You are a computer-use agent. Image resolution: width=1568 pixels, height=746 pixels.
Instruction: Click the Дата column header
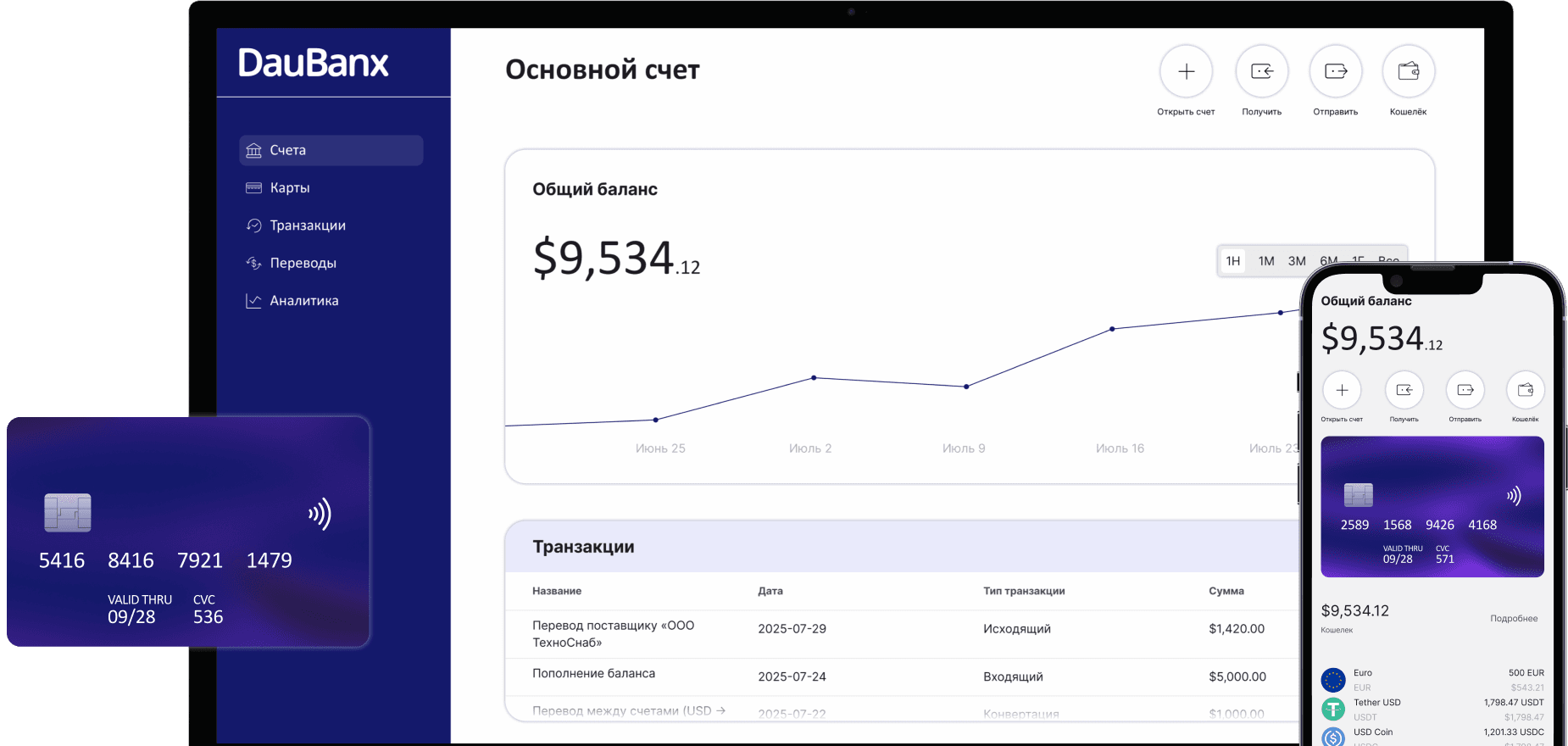[x=770, y=591]
